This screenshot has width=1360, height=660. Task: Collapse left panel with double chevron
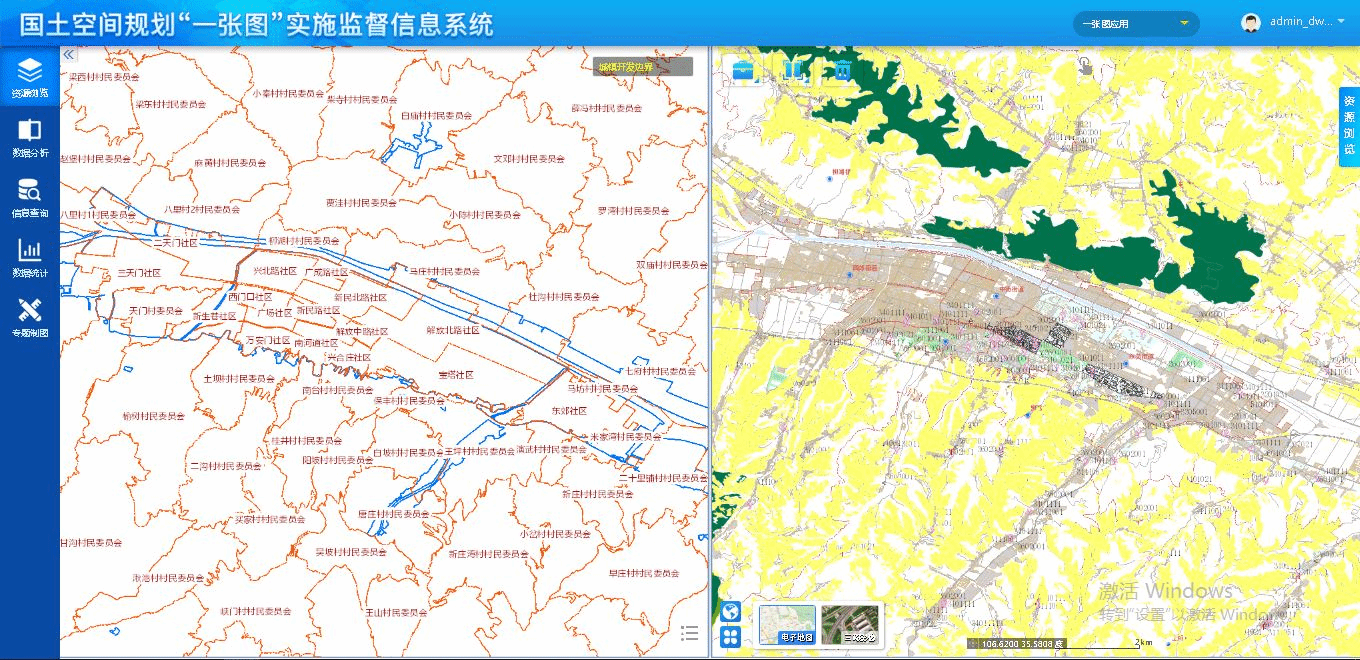(69, 56)
